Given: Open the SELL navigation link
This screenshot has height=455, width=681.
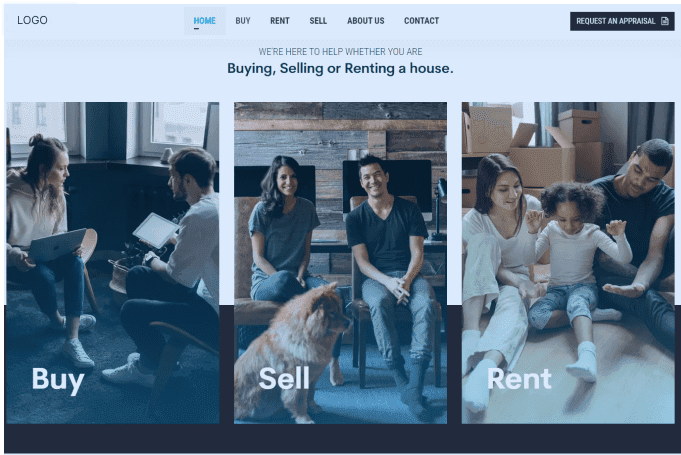Looking at the screenshot, I should pyautogui.click(x=318, y=20).
